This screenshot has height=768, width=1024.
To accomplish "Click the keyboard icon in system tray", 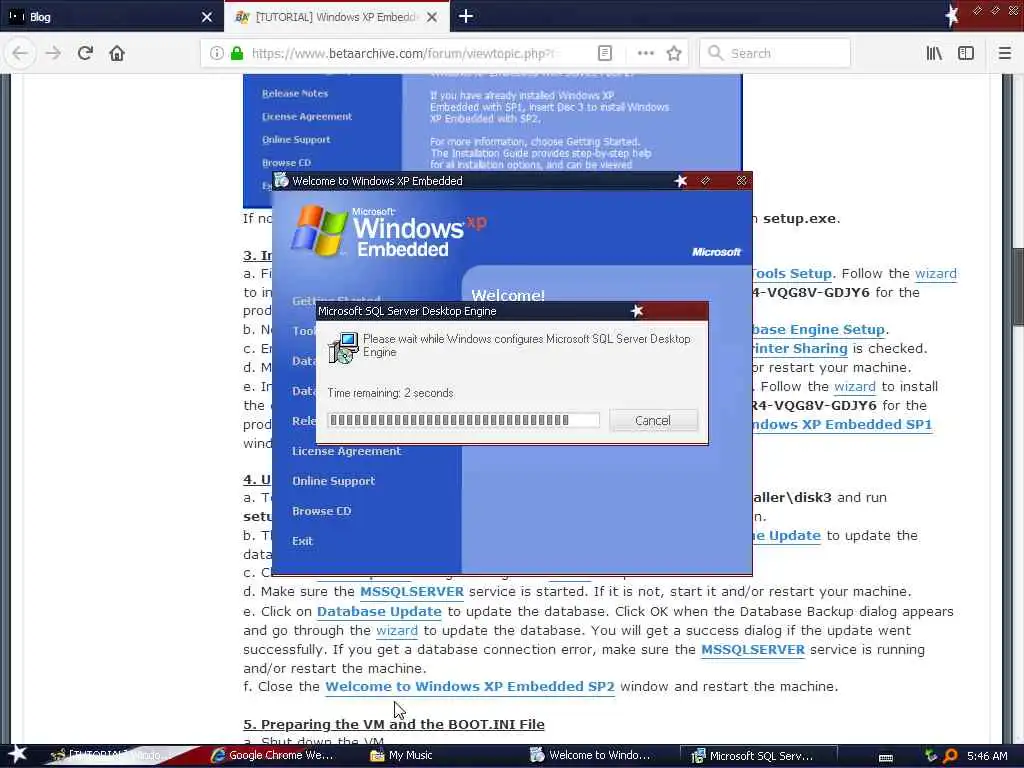I will pyautogui.click(x=886, y=757).
